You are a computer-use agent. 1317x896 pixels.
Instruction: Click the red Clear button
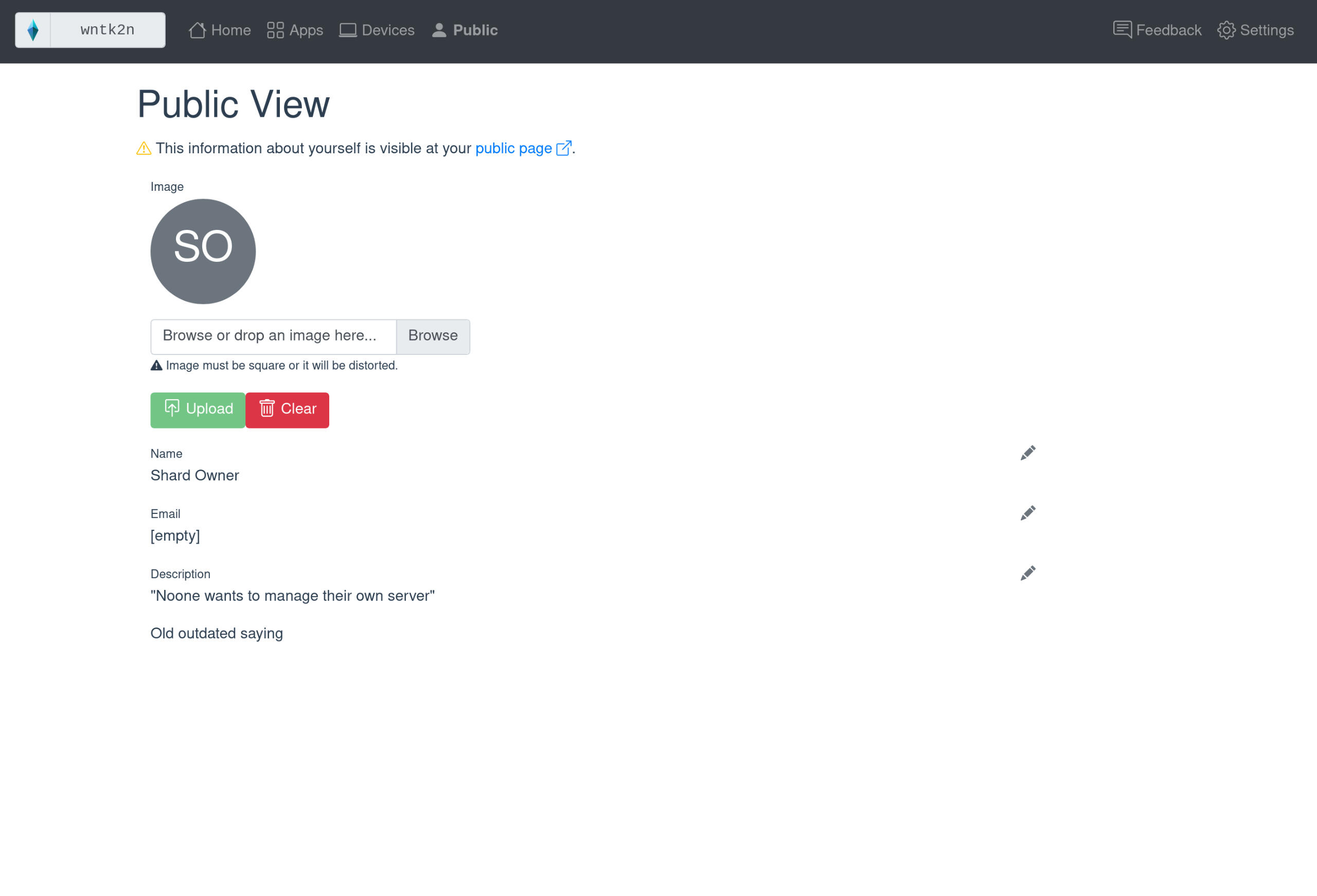tap(287, 410)
